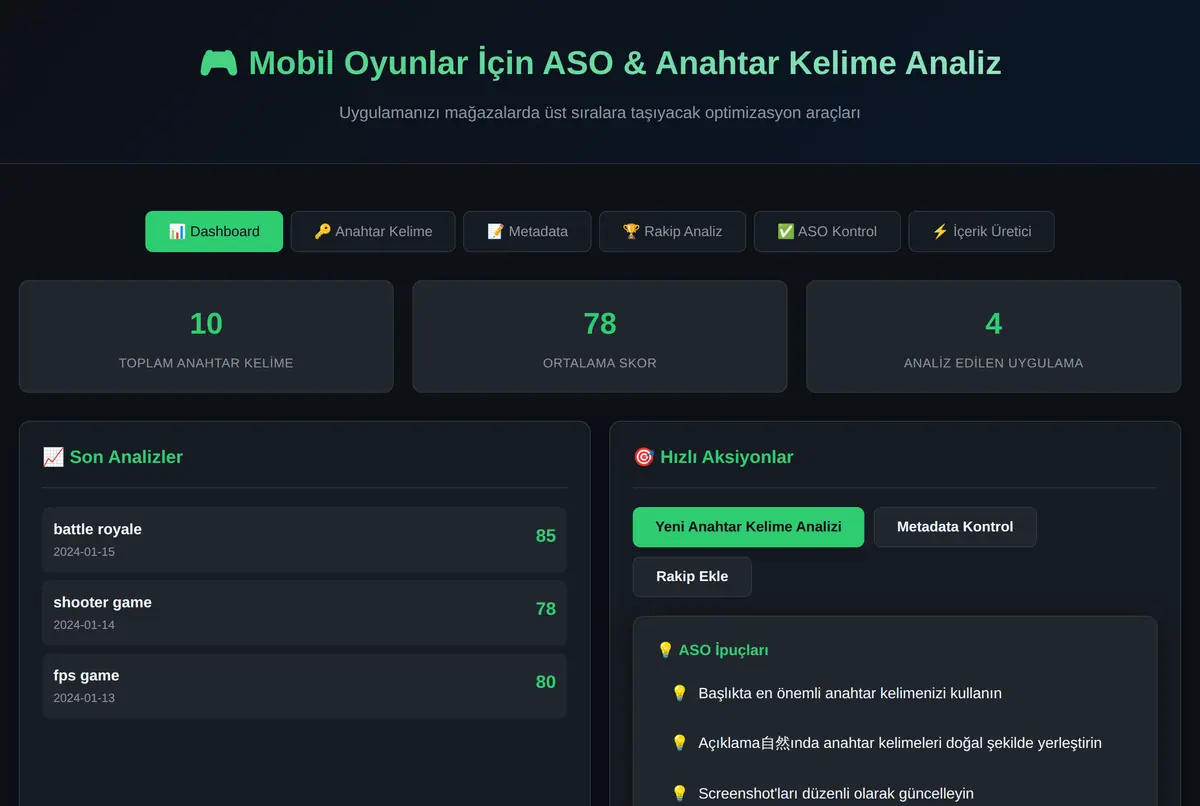The image size is (1200, 806).
Task: Click Yeni Anahtar Kelime Analizi button
Action: [748, 527]
